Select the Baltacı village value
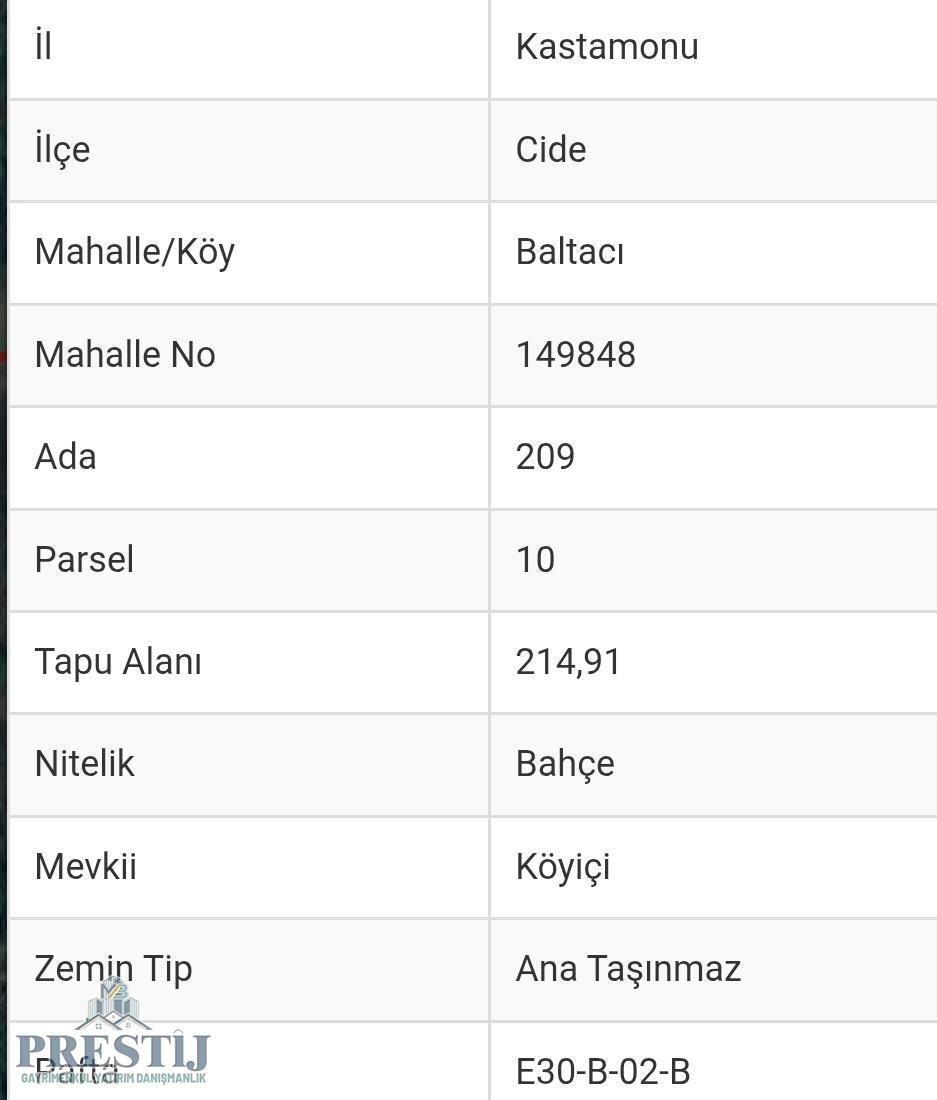The width and height of the screenshot is (937, 1100). click(570, 252)
